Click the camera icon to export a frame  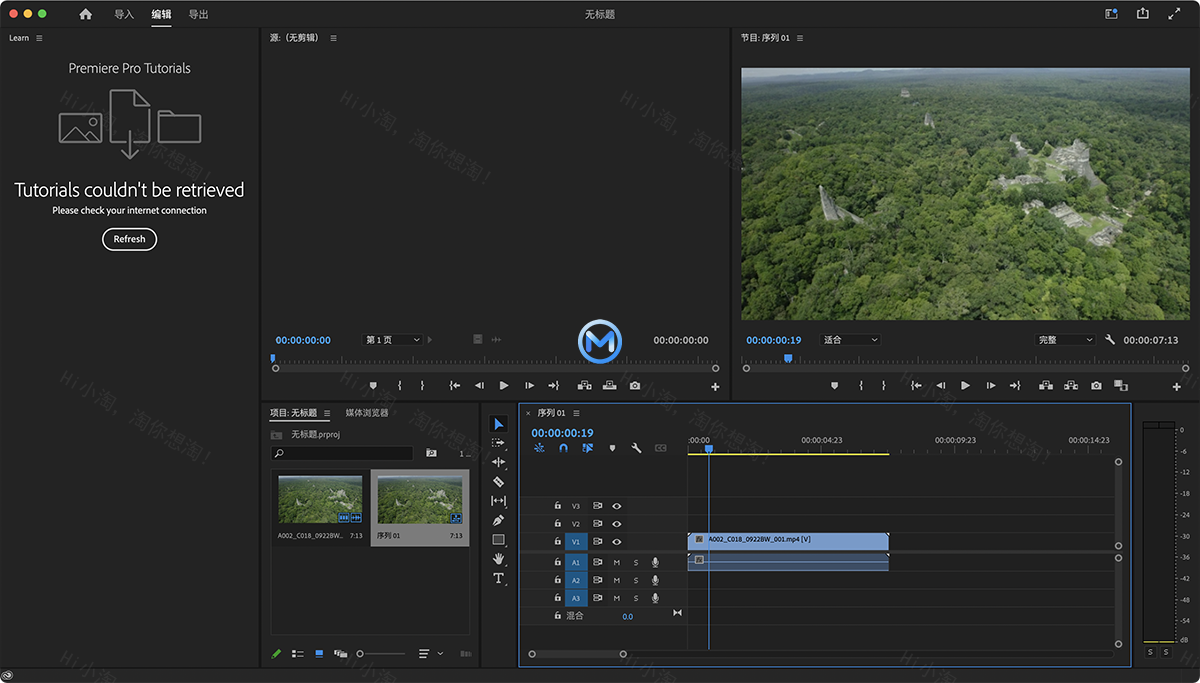coord(1096,385)
